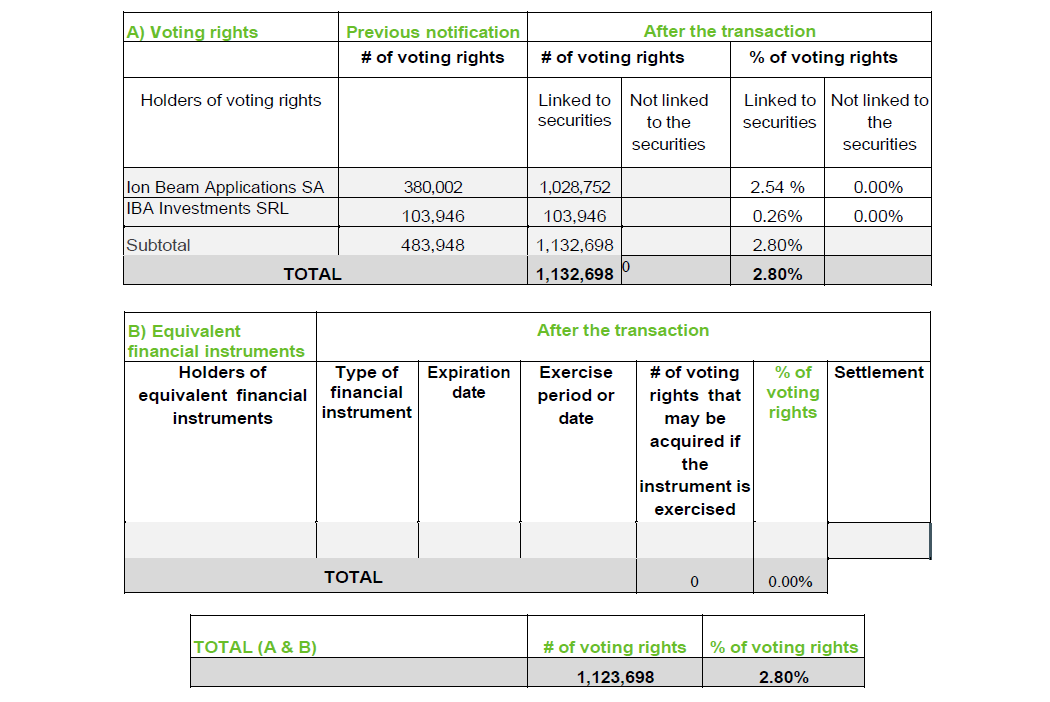
Task: Click the empty cell under Settlement
Action: pyautogui.click(x=879, y=540)
